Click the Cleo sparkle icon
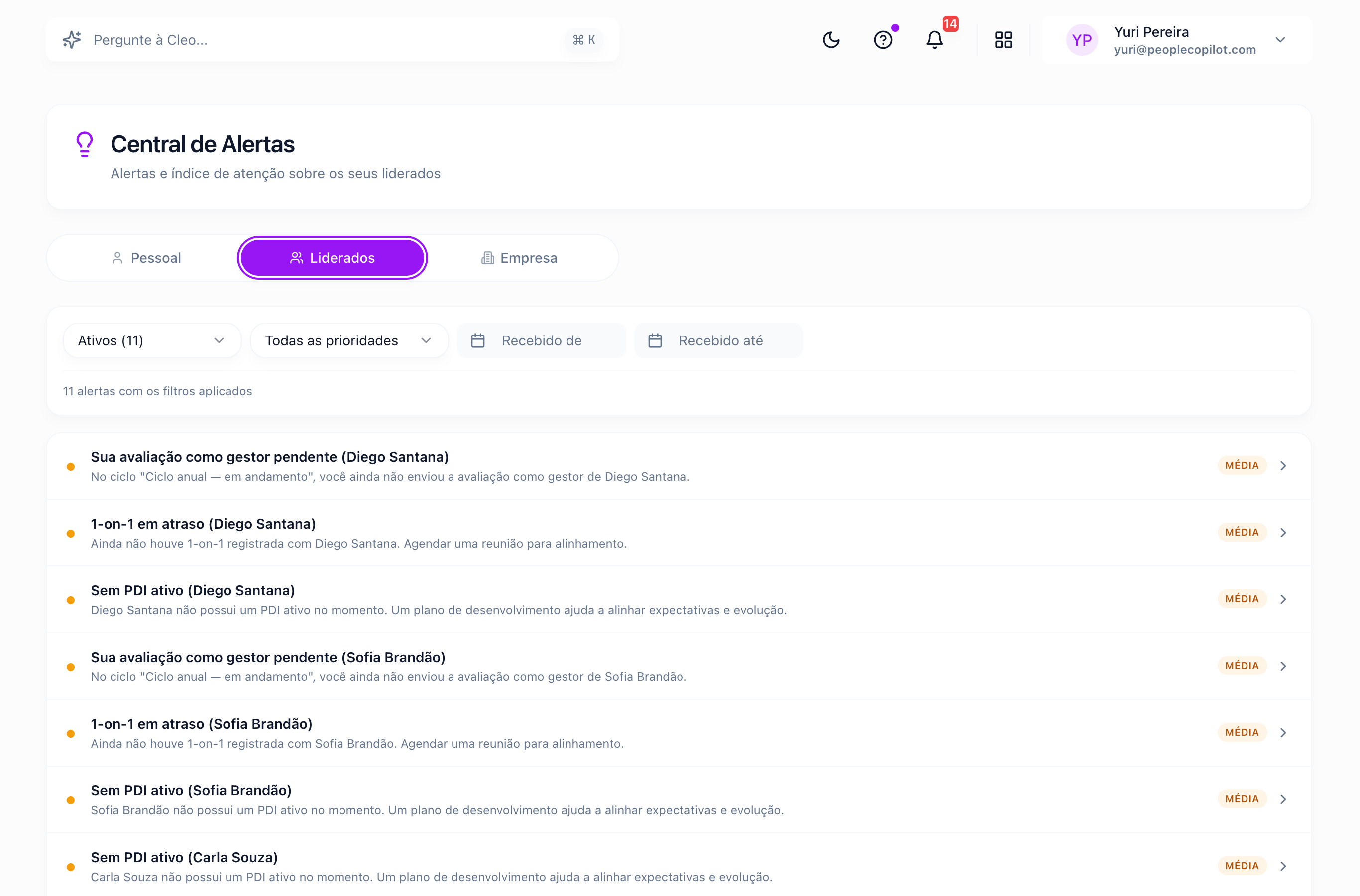 (x=72, y=40)
